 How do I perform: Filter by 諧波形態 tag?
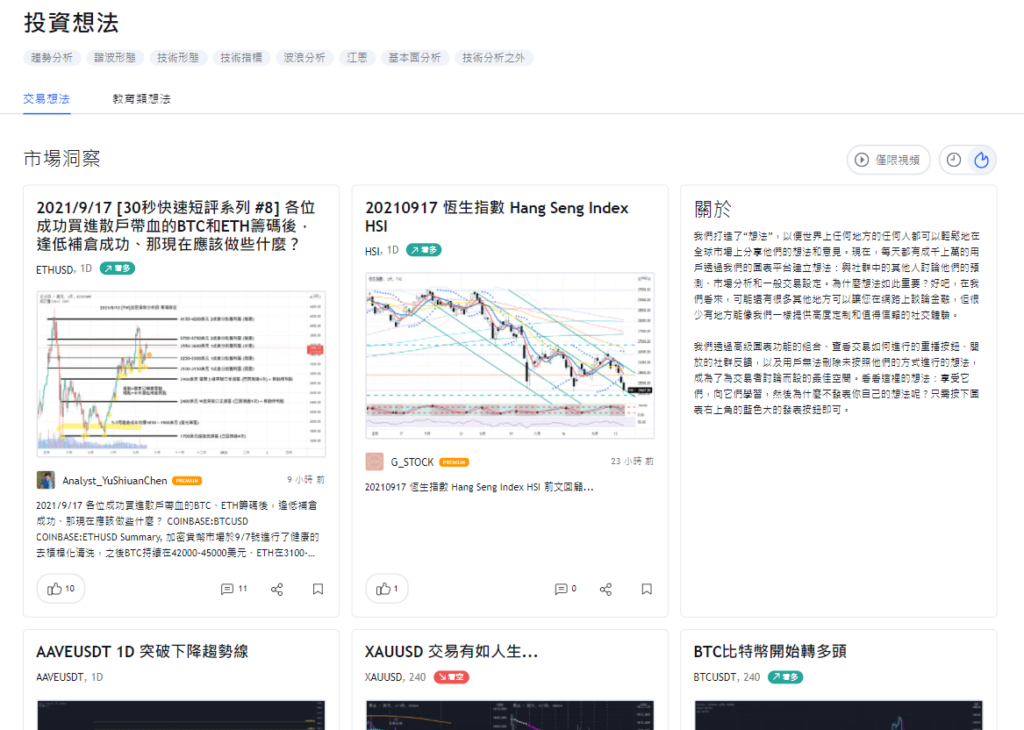[115, 57]
